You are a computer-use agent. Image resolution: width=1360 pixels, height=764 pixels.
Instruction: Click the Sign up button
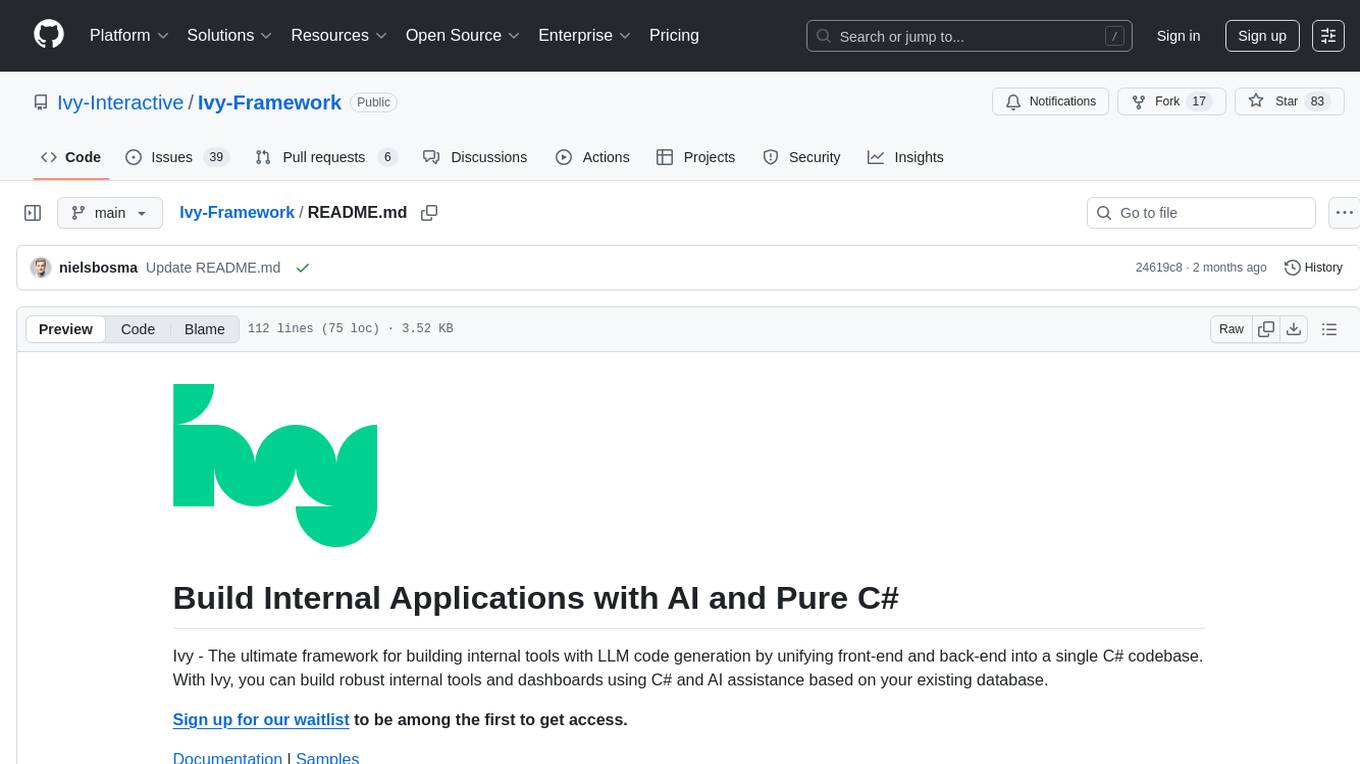coord(1262,35)
